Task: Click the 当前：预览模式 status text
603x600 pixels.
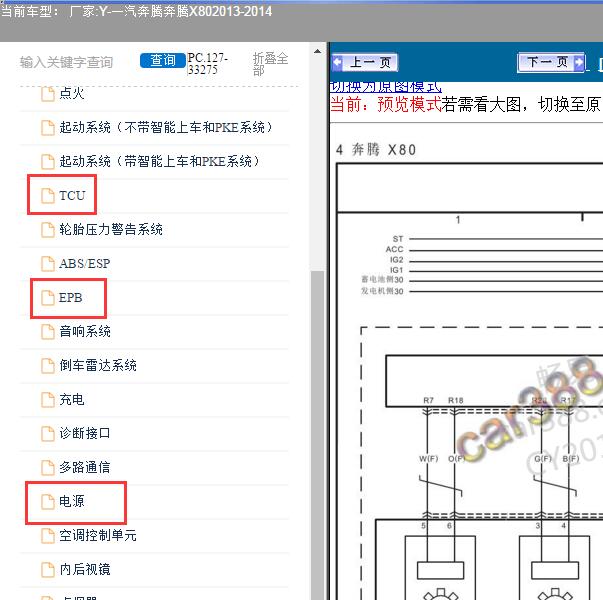Action: (x=386, y=104)
